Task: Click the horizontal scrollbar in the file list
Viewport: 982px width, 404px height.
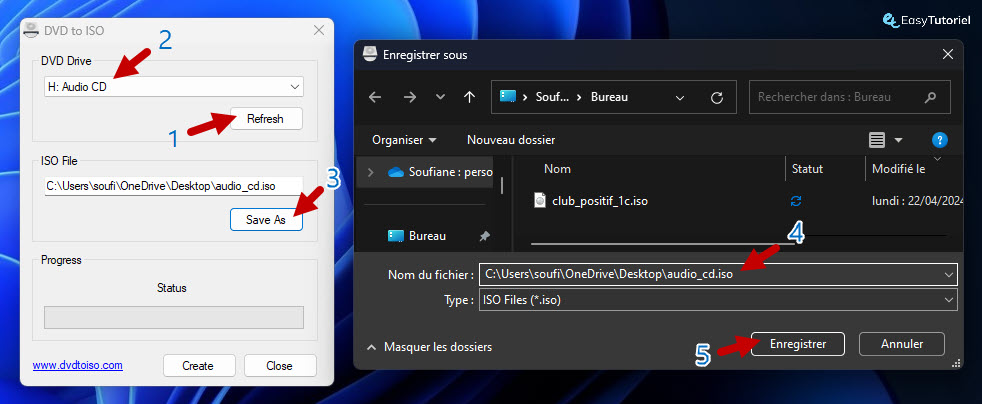Action: click(x=664, y=243)
